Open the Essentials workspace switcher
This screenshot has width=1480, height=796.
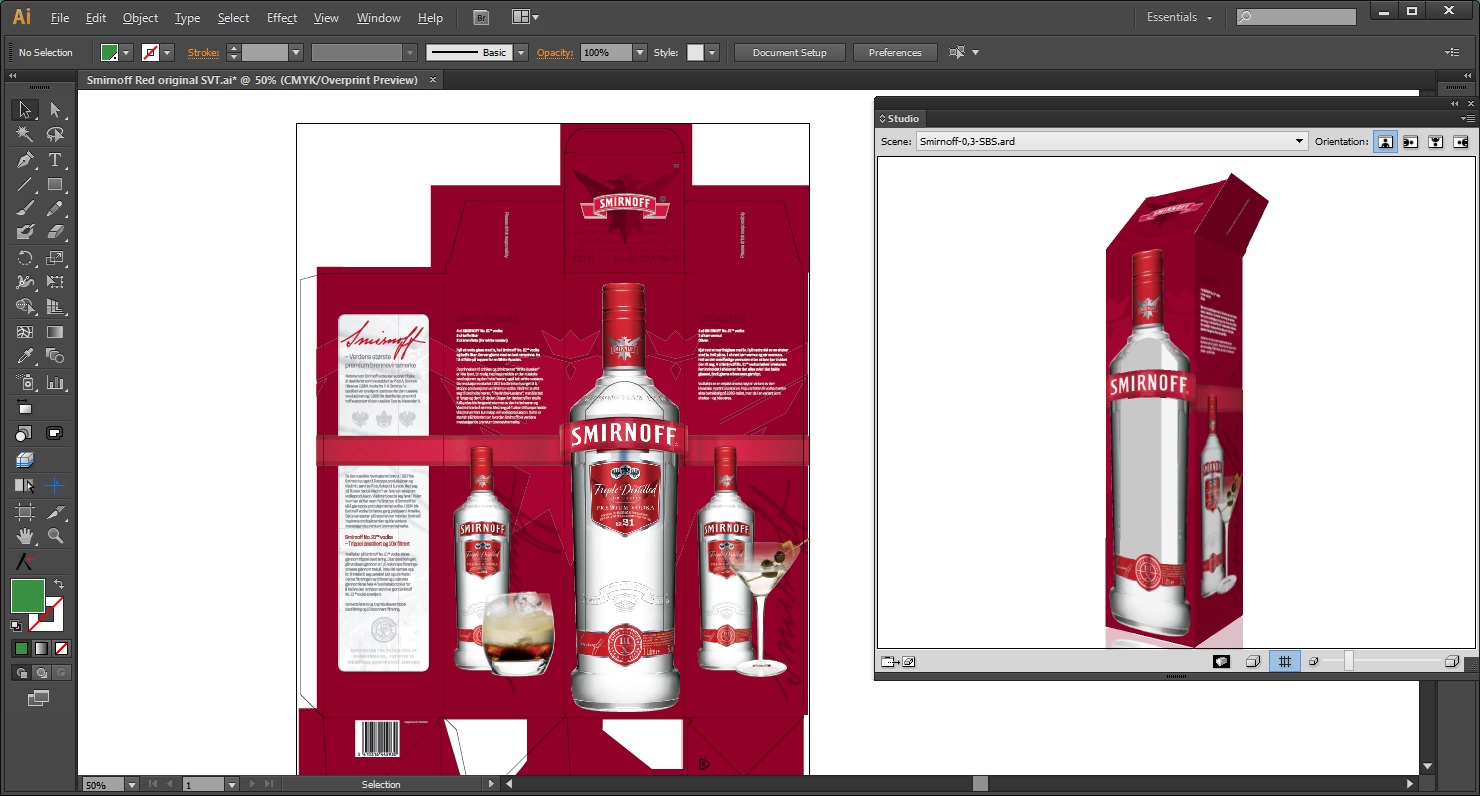[1180, 17]
